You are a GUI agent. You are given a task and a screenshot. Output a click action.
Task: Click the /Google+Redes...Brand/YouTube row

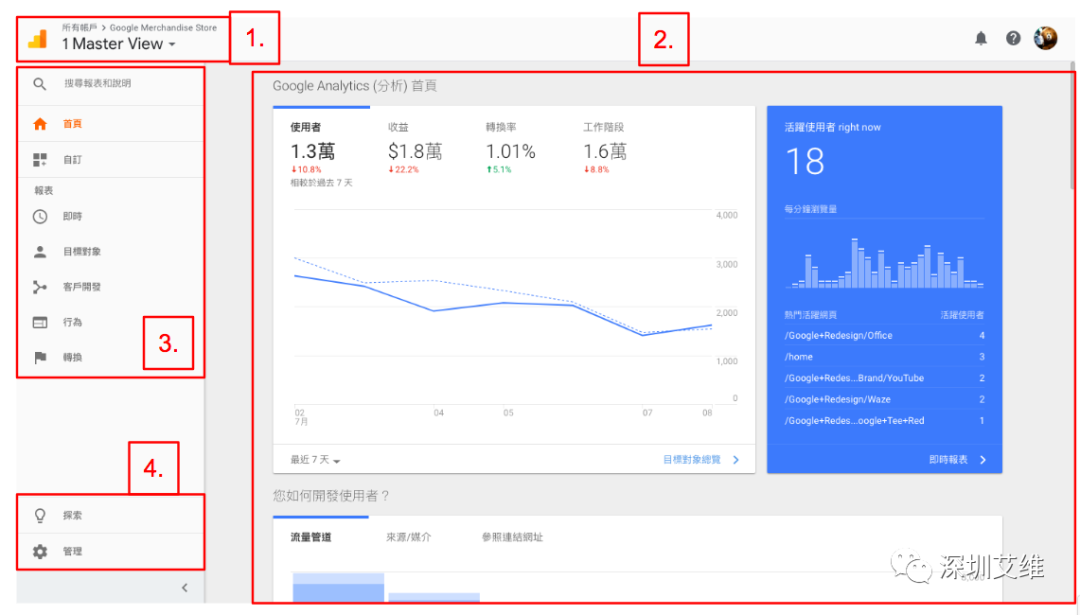[884, 378]
